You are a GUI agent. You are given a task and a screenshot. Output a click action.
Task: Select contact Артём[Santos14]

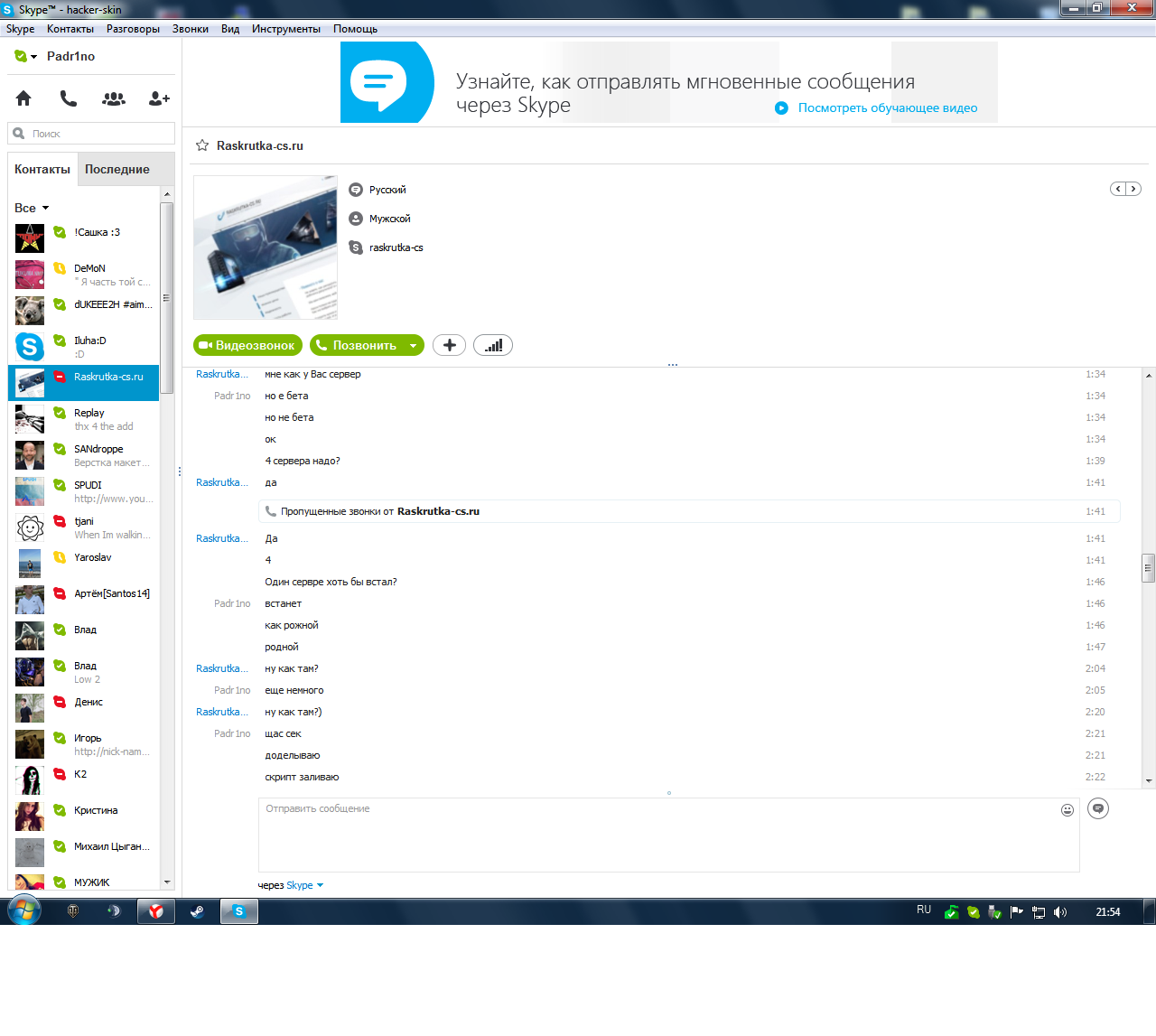click(84, 600)
